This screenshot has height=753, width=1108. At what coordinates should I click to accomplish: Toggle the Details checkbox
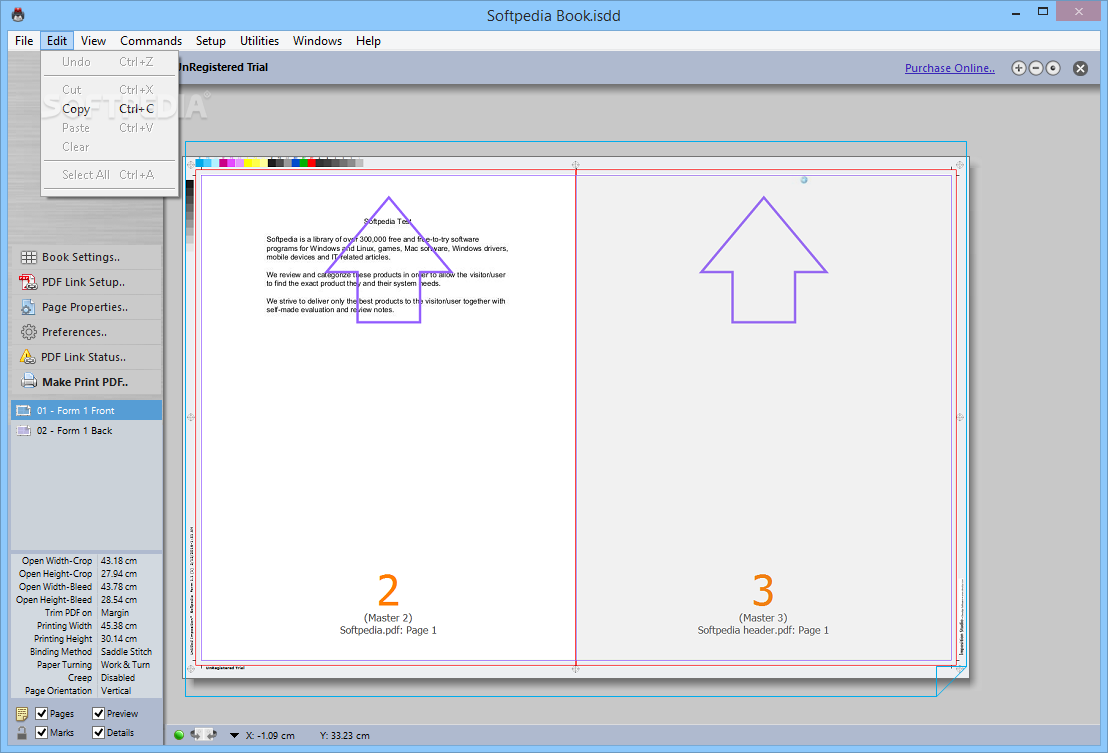click(x=98, y=733)
